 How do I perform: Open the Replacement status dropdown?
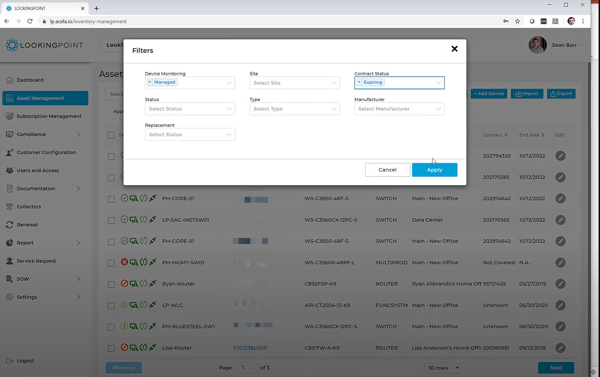coord(190,134)
